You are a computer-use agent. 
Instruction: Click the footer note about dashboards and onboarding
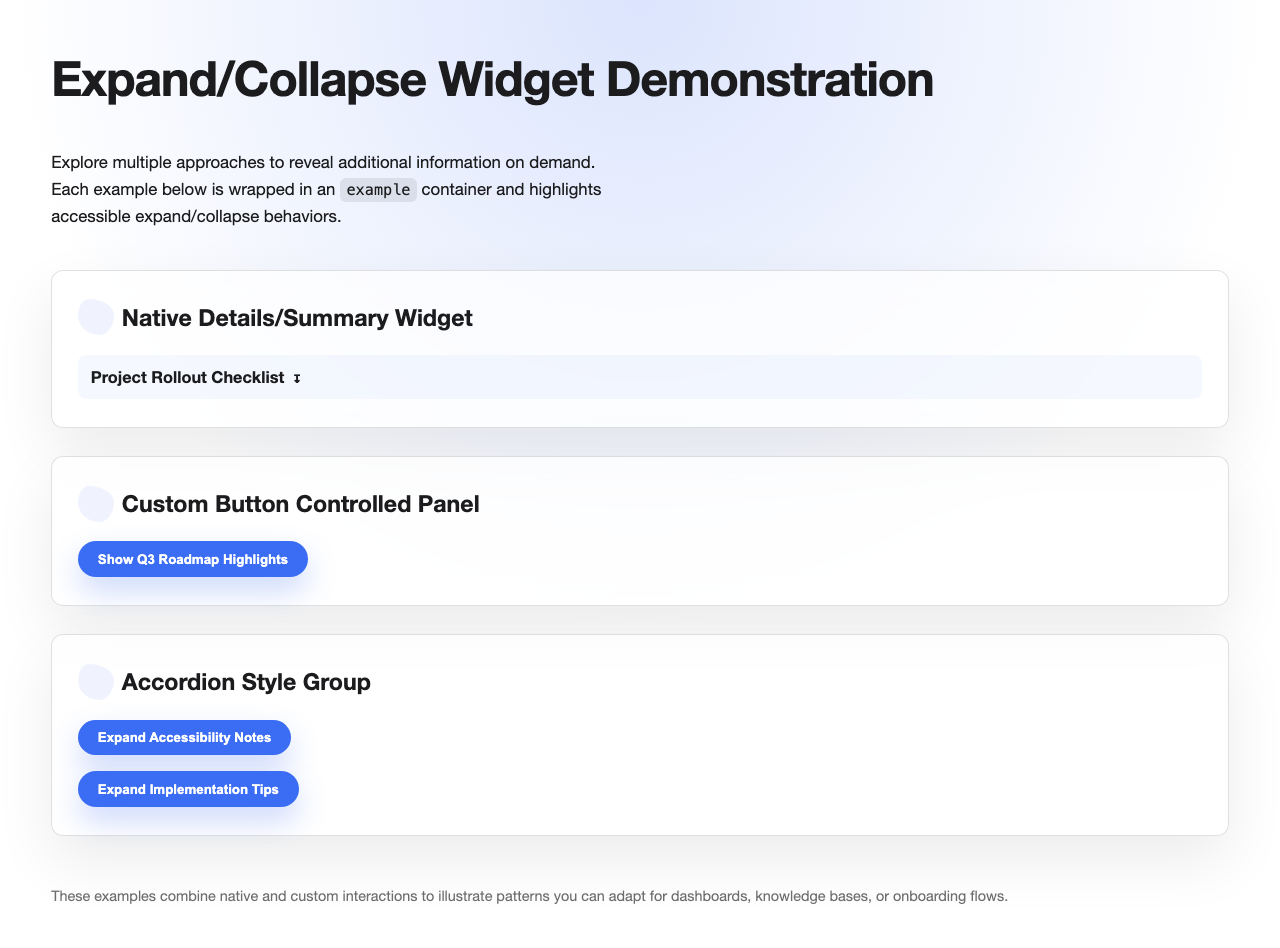pos(529,896)
